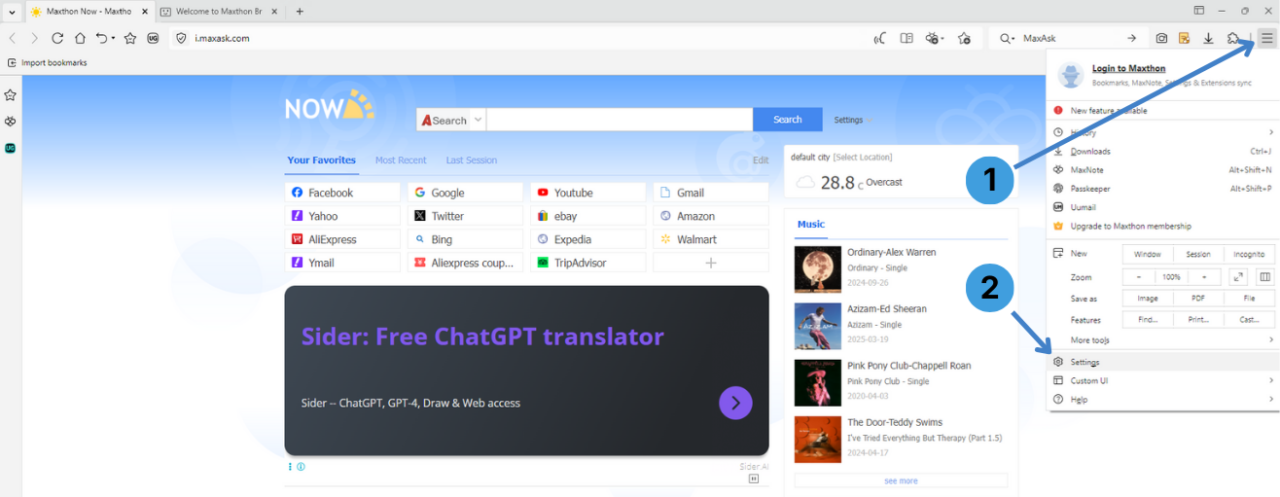Screen dimensions: 1280x497
Task: Open the downloads arrow toolbar icon
Action: (x=1208, y=38)
